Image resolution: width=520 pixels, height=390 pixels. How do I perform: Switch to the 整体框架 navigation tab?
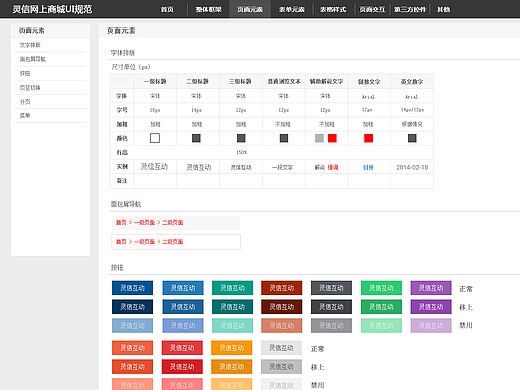209,9
